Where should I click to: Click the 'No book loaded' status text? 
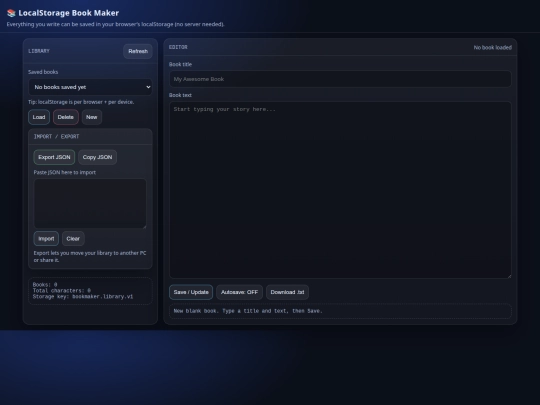tap(492, 48)
